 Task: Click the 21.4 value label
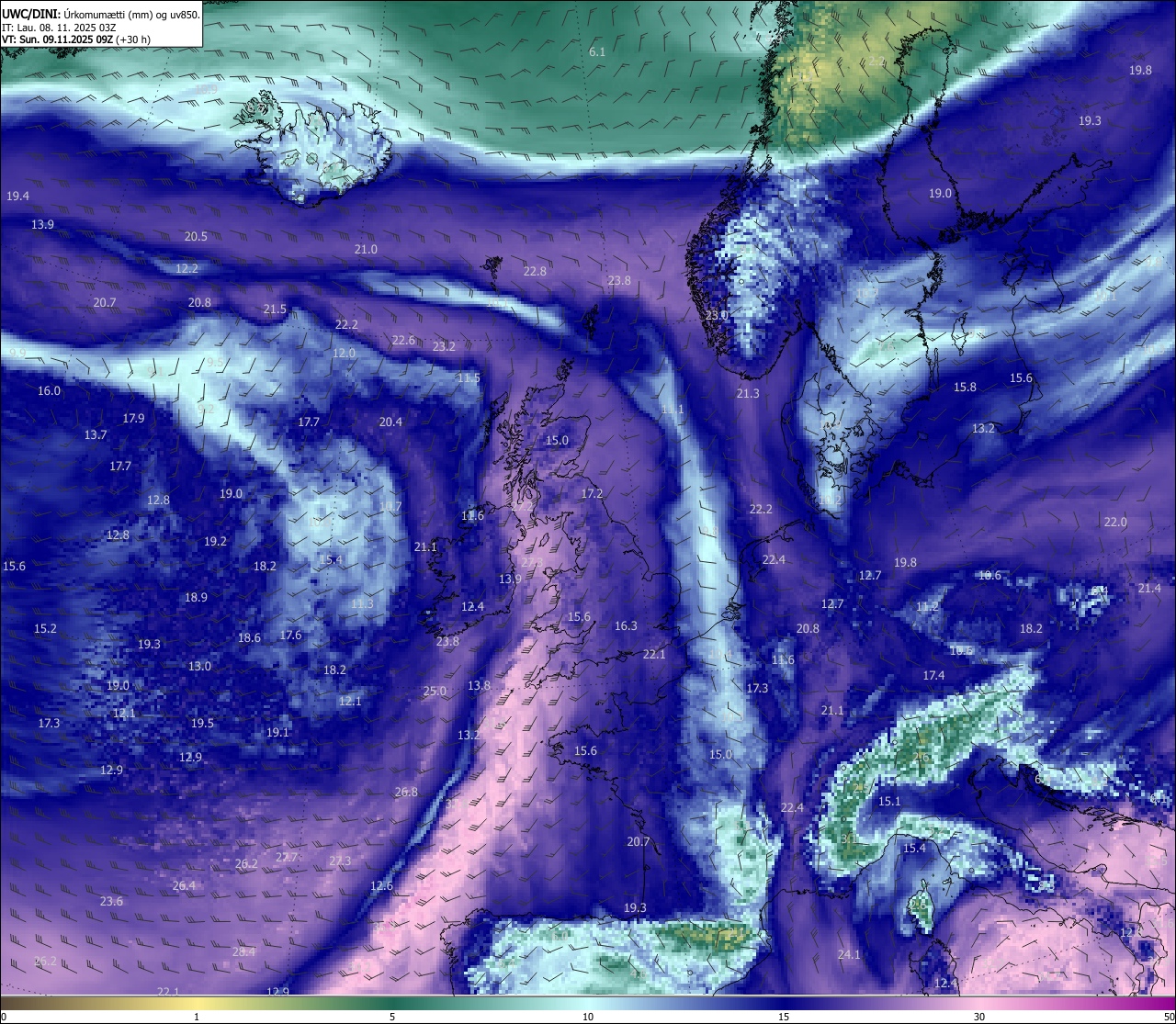[1149, 589]
